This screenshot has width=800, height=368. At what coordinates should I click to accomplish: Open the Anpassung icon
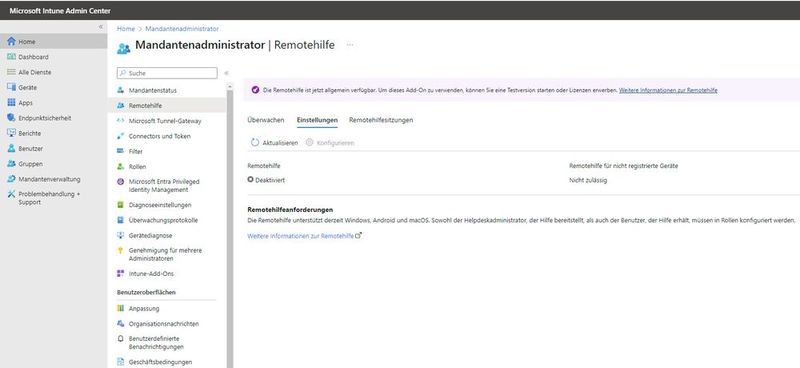(120, 308)
